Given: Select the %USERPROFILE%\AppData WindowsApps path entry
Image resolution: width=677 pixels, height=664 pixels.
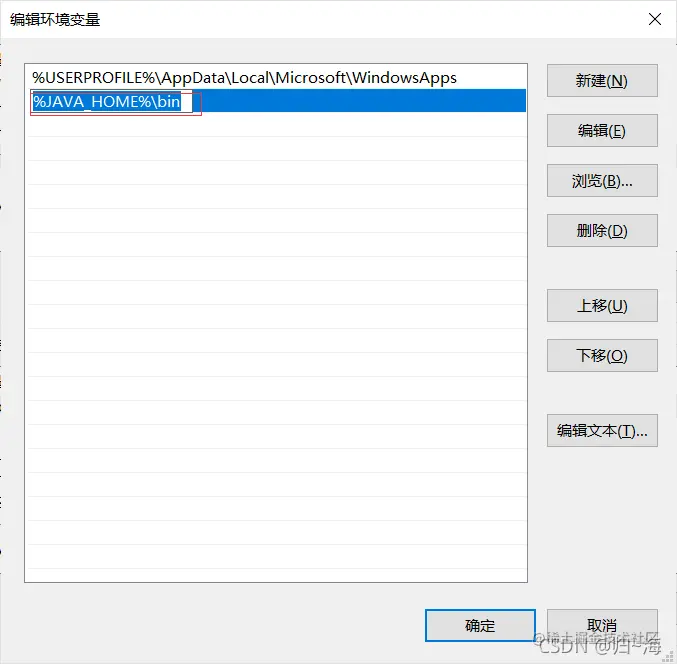Looking at the screenshot, I should click(277, 78).
